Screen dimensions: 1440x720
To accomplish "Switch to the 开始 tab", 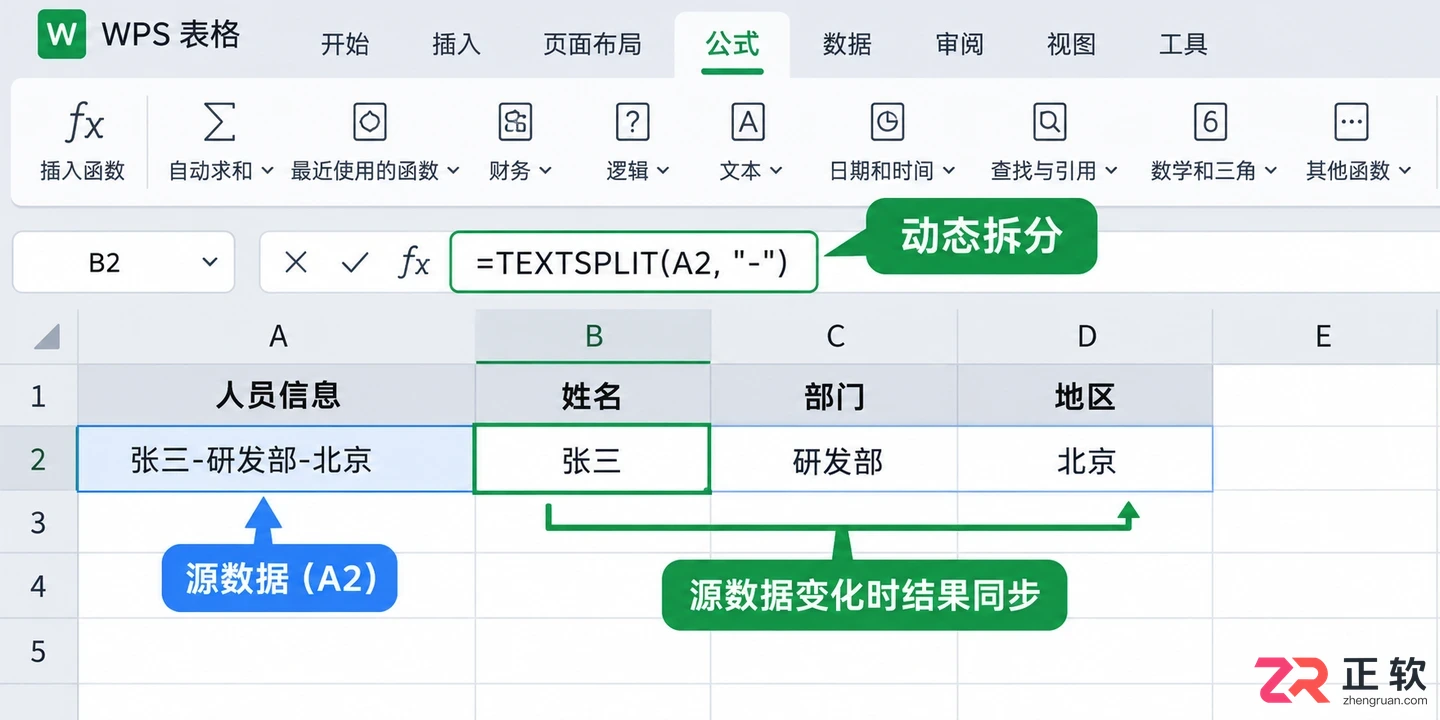I will (x=345, y=45).
